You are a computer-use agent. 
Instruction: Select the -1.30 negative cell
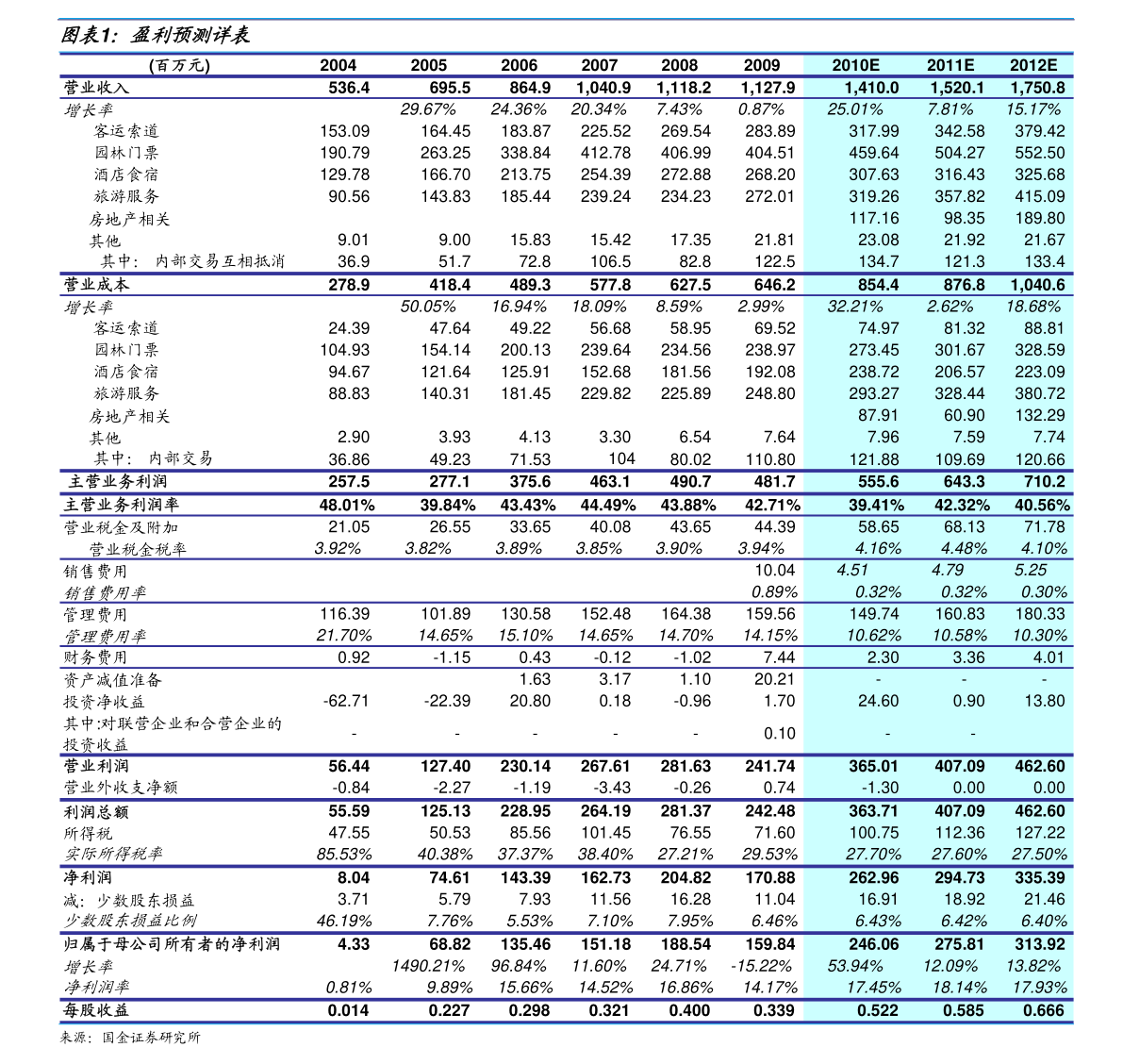(880, 788)
